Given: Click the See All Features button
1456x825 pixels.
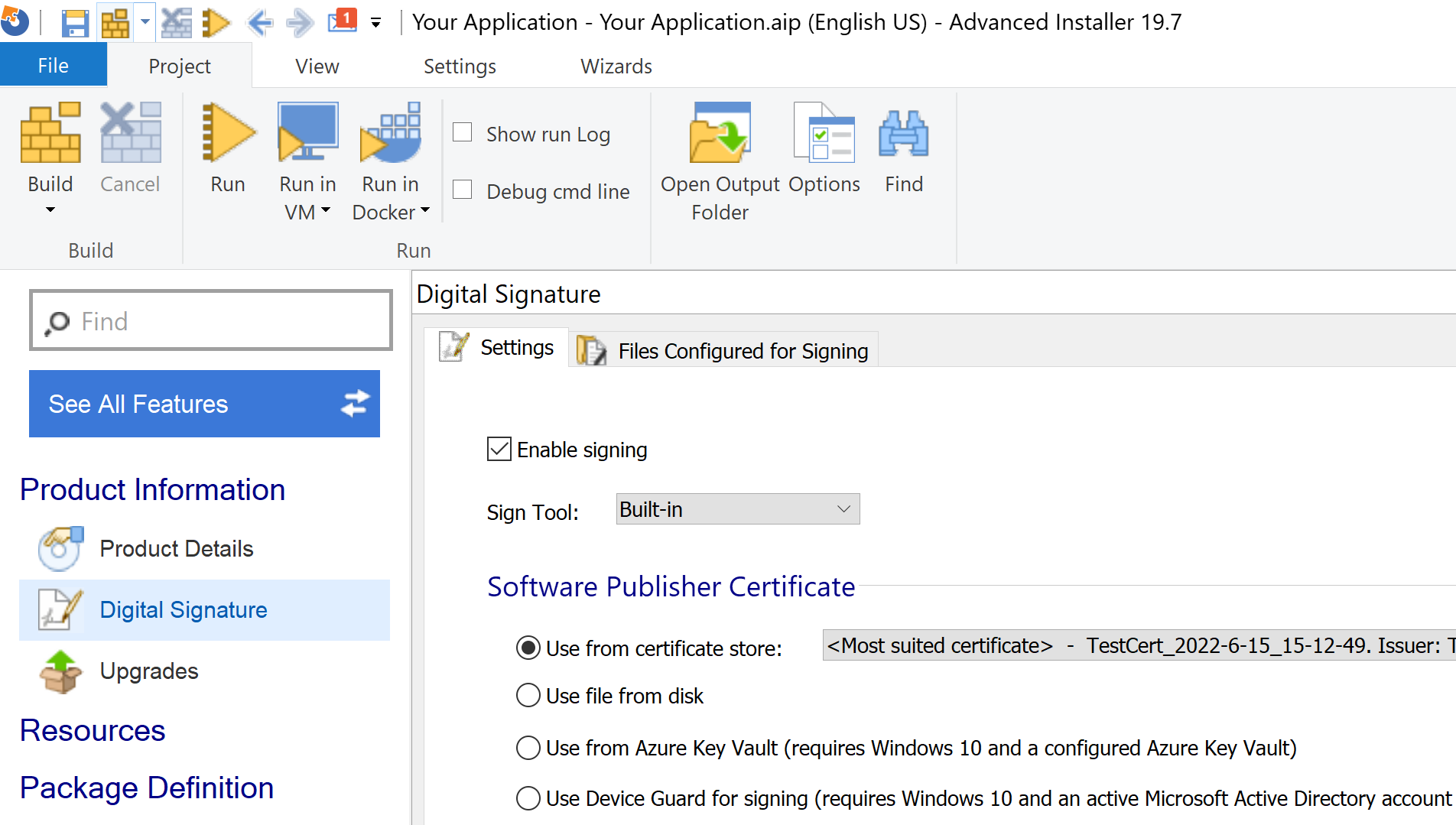Looking at the screenshot, I should coord(204,404).
